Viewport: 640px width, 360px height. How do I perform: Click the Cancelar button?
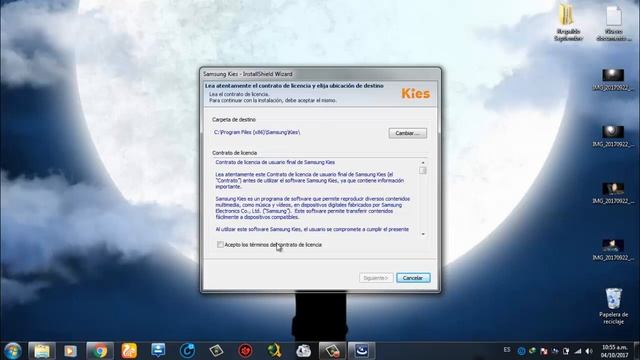point(413,278)
